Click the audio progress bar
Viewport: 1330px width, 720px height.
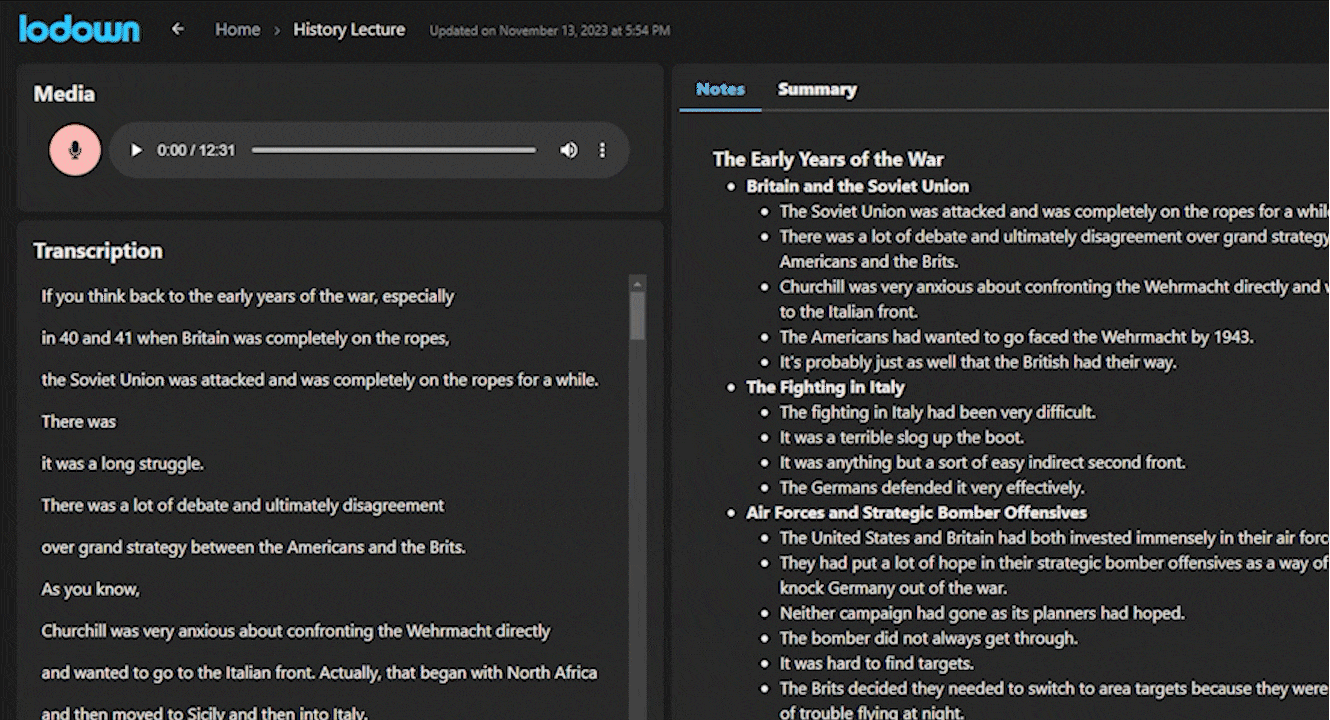[x=393, y=150]
